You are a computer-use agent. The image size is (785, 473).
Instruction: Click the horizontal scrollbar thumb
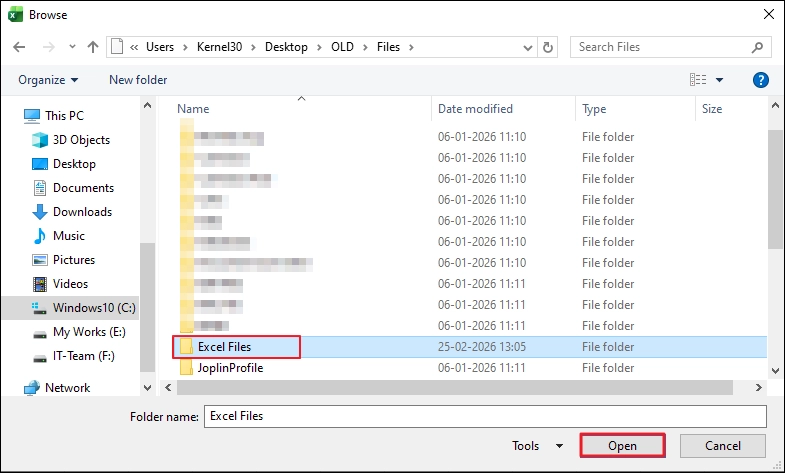coord(455,387)
